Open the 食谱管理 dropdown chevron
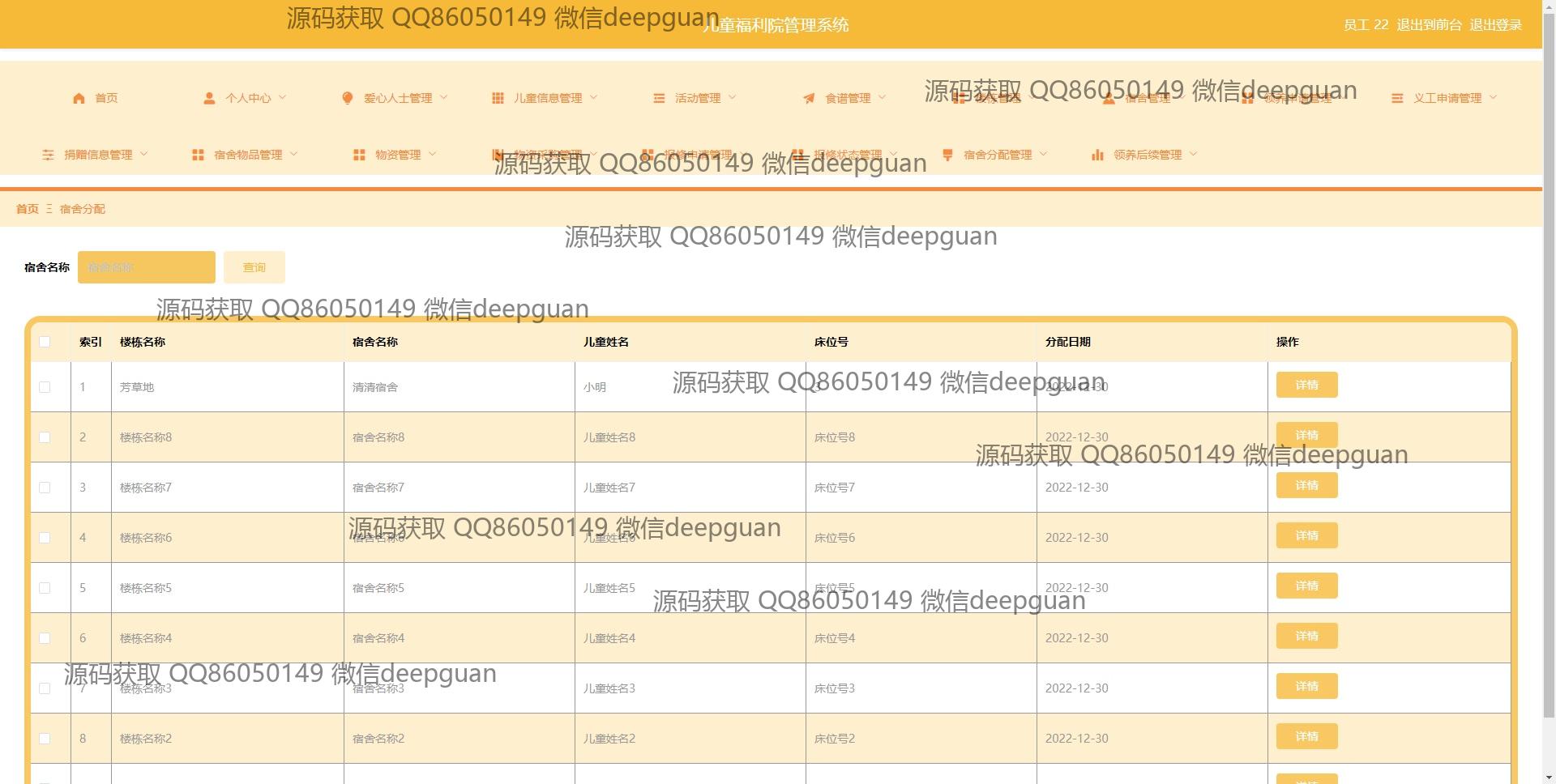The height and width of the screenshot is (784, 1556). tap(882, 97)
